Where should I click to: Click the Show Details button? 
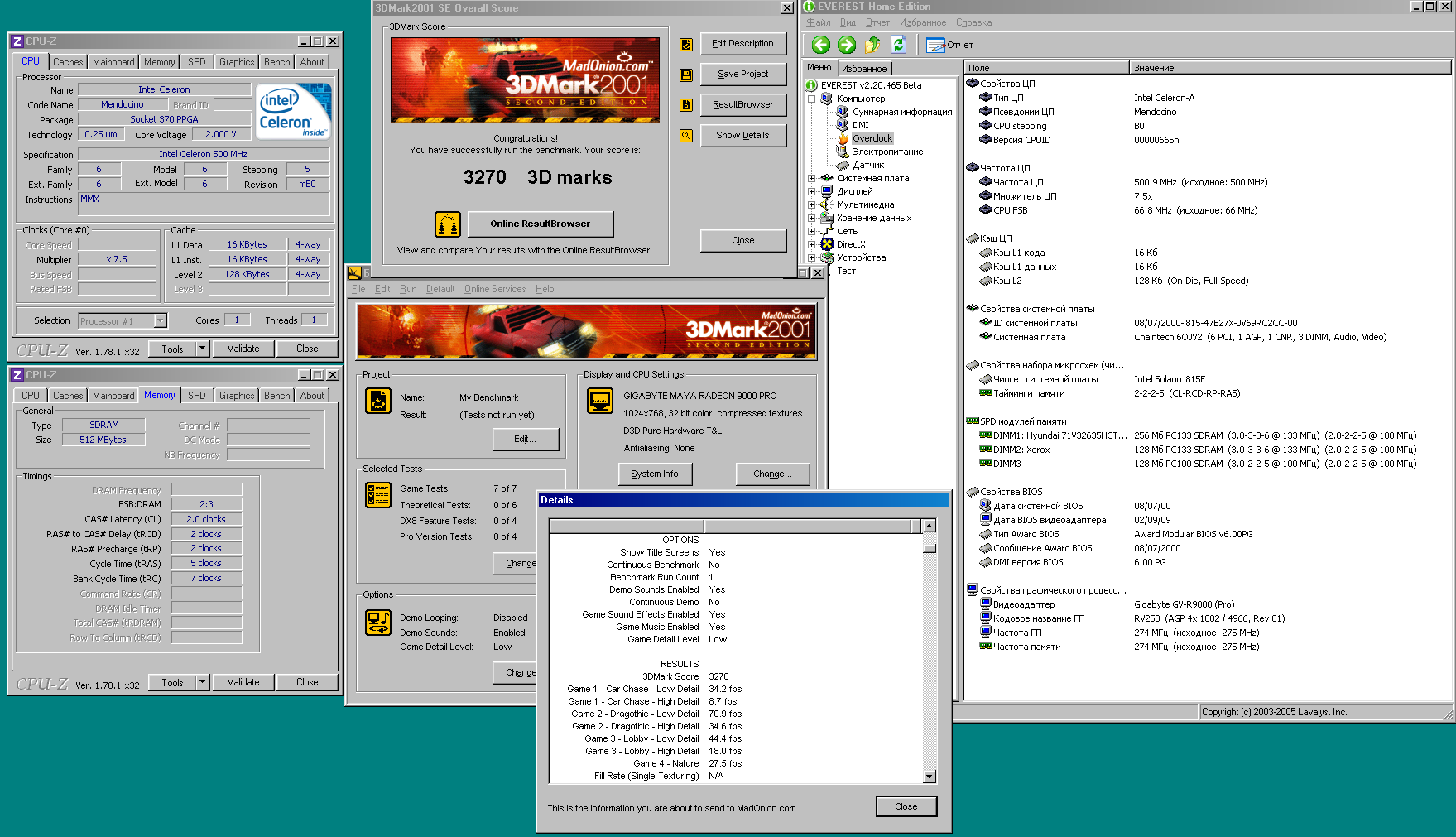pos(742,136)
